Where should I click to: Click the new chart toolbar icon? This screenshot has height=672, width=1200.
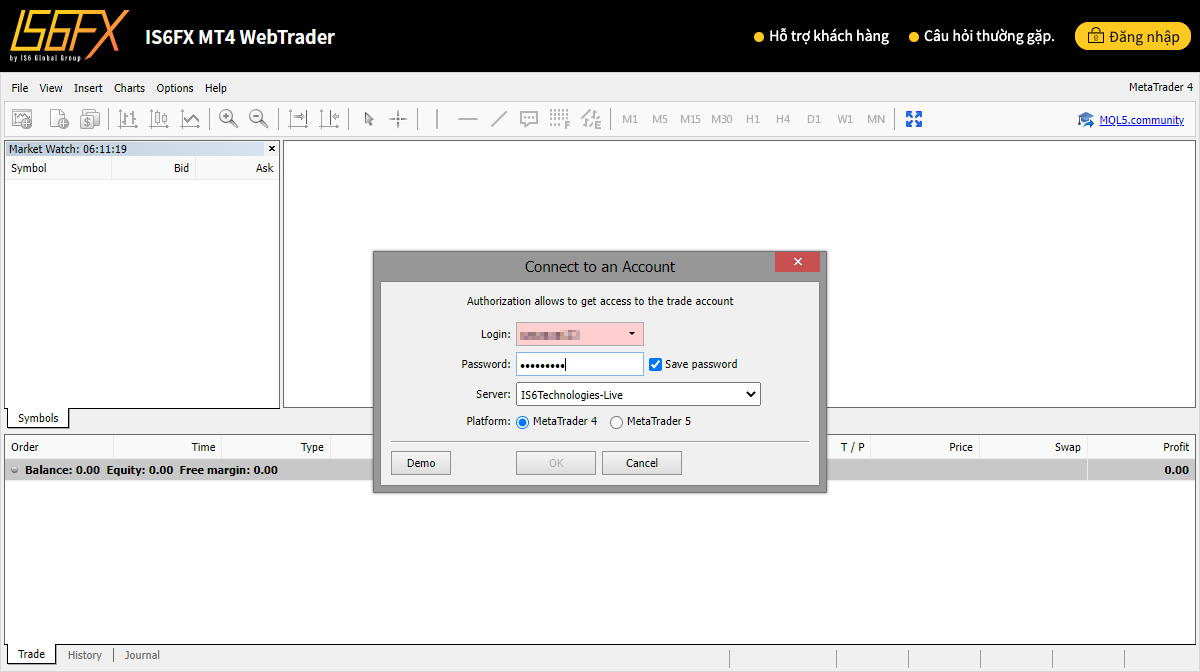click(22, 119)
